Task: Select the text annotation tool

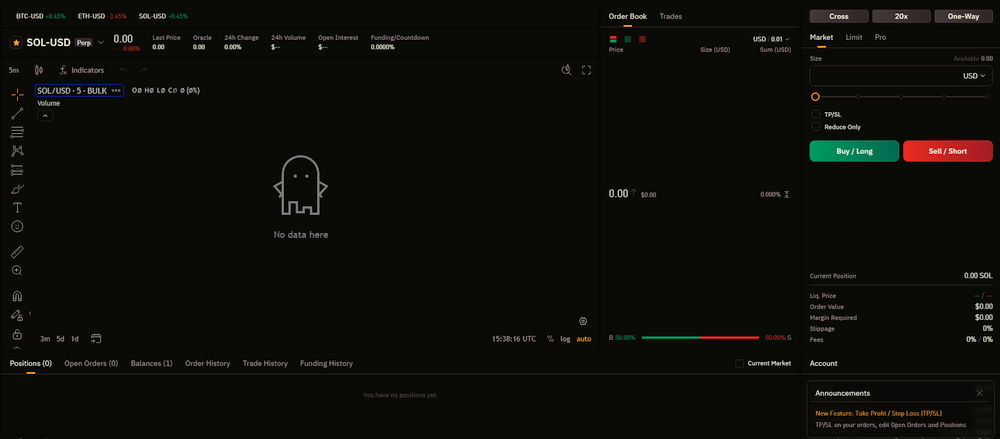Action: pyautogui.click(x=17, y=207)
